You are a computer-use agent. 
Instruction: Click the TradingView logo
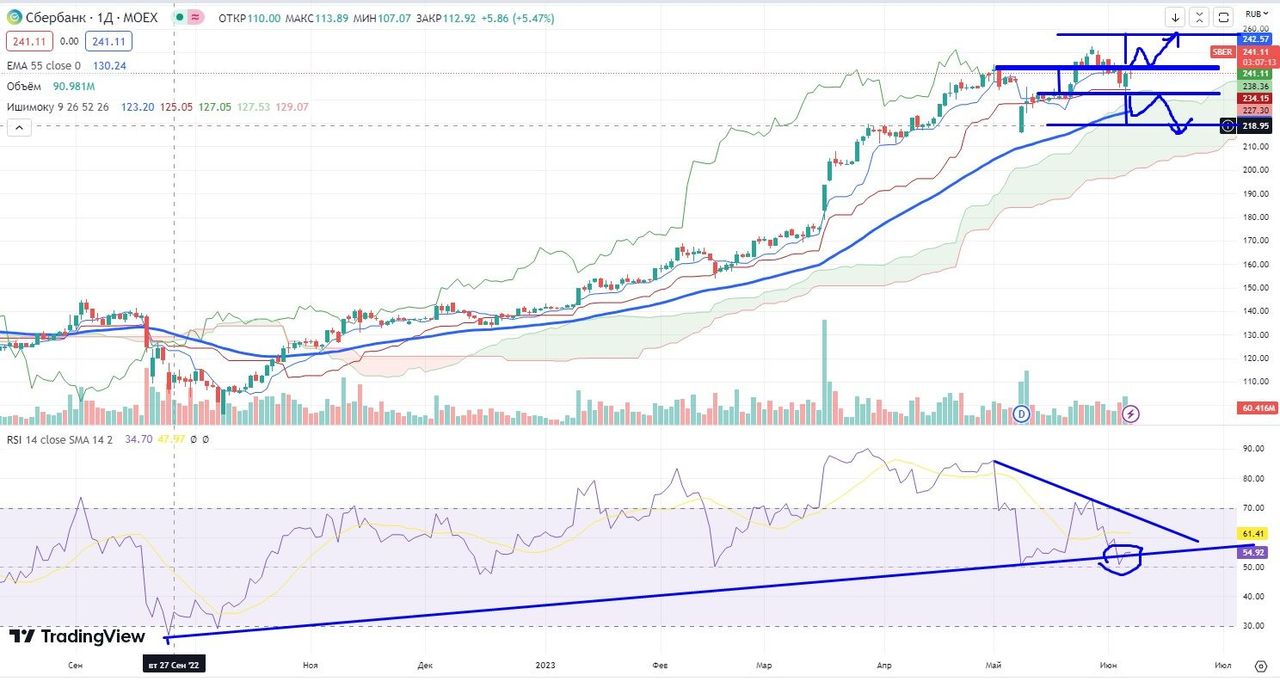point(77,637)
